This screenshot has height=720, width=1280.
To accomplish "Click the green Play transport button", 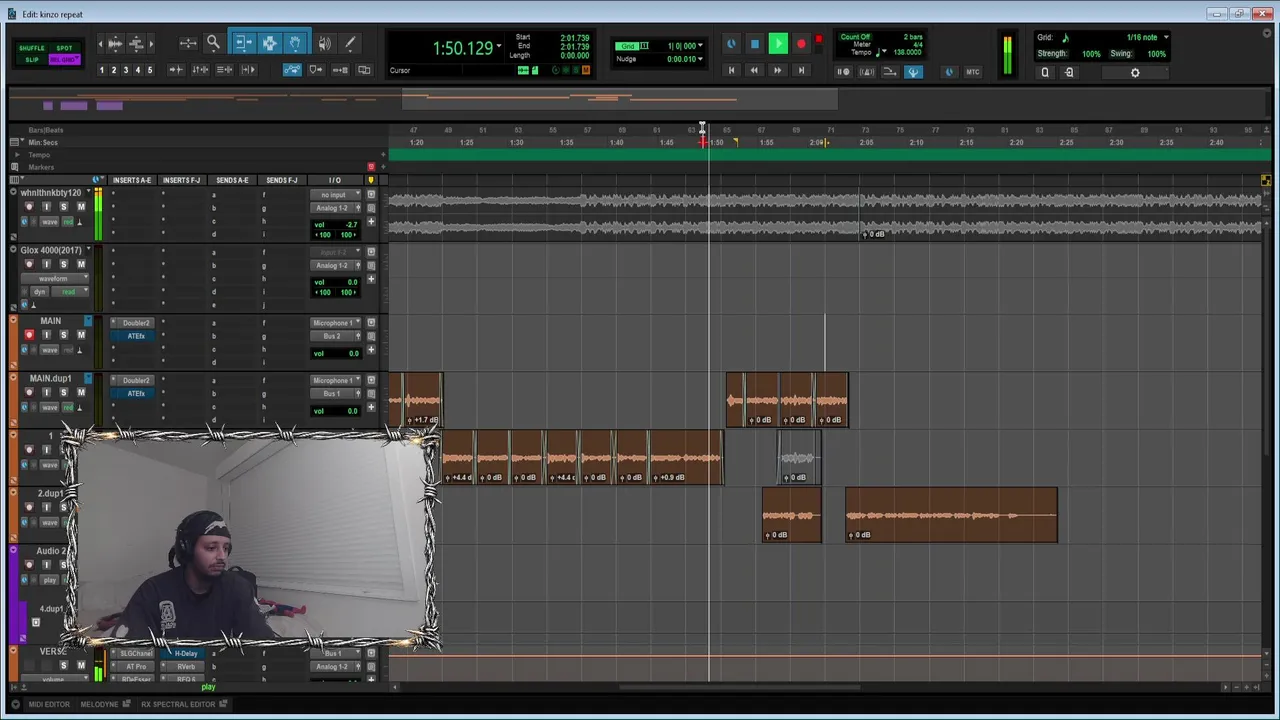I will pos(778,44).
